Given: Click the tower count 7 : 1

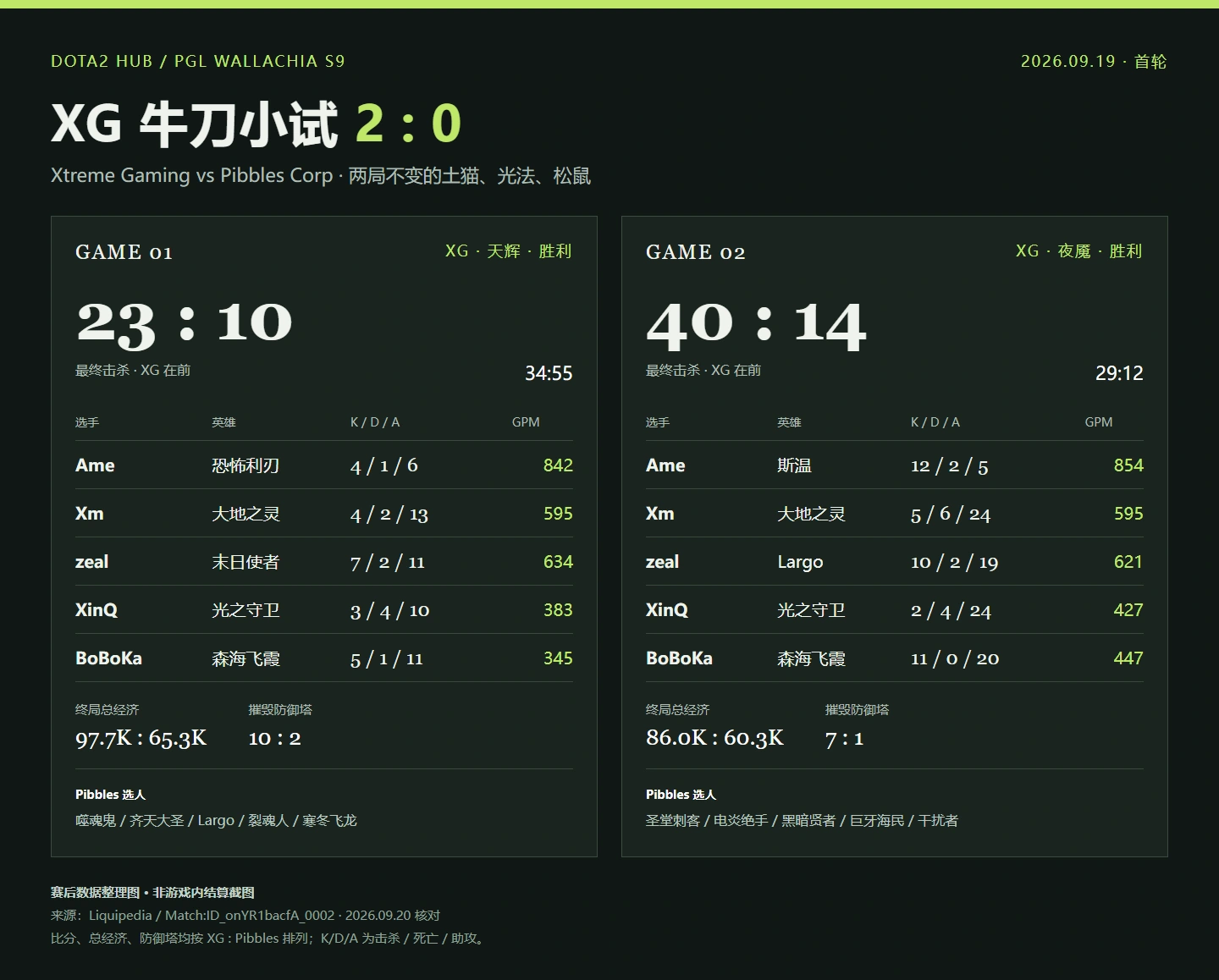Looking at the screenshot, I should [x=845, y=739].
